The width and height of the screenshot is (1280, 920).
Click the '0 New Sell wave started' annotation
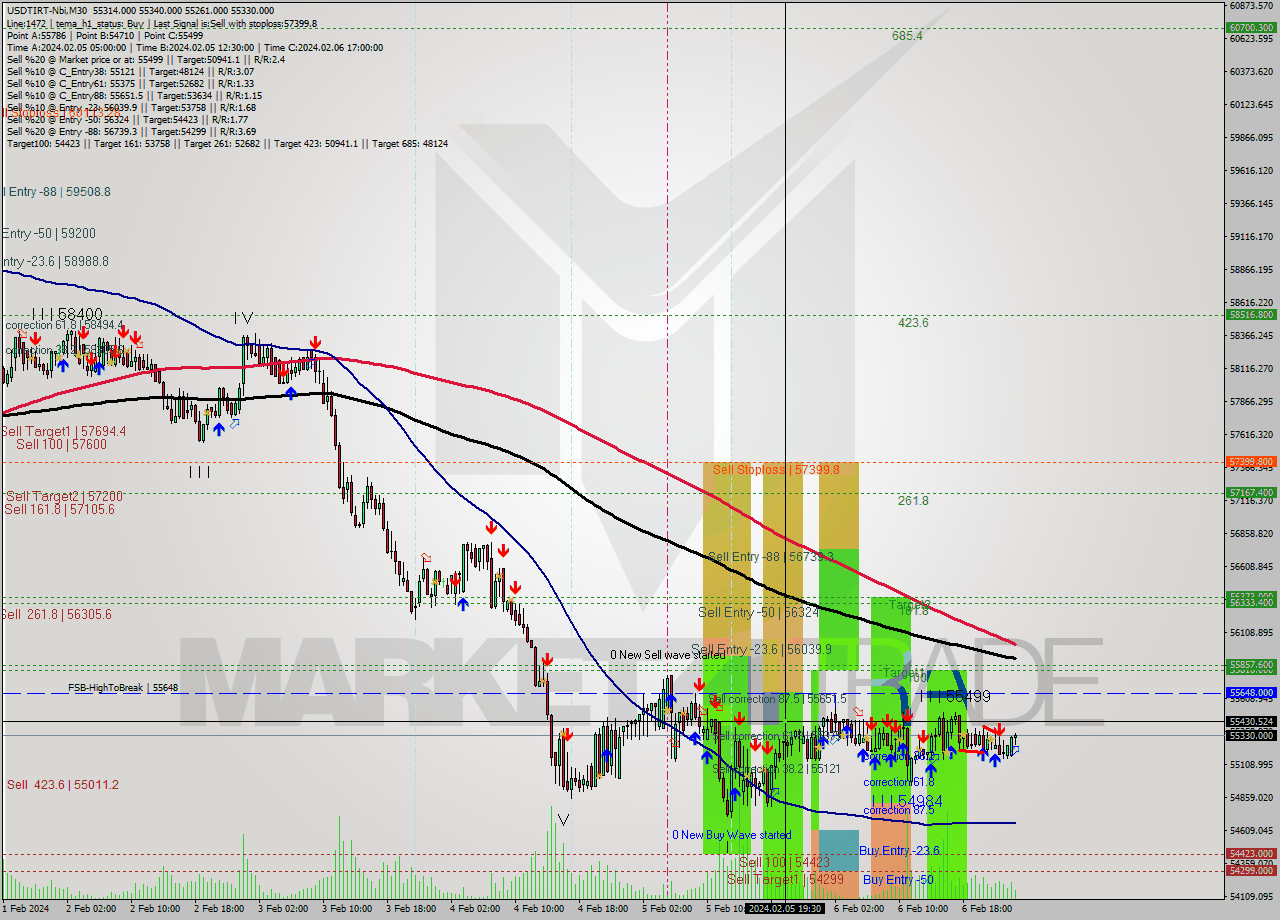668,655
